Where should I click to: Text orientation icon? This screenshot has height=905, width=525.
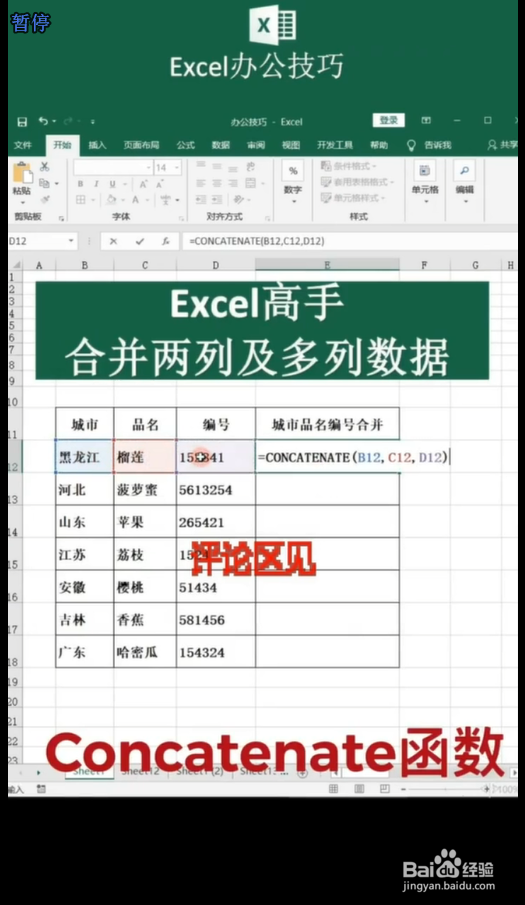point(238,200)
